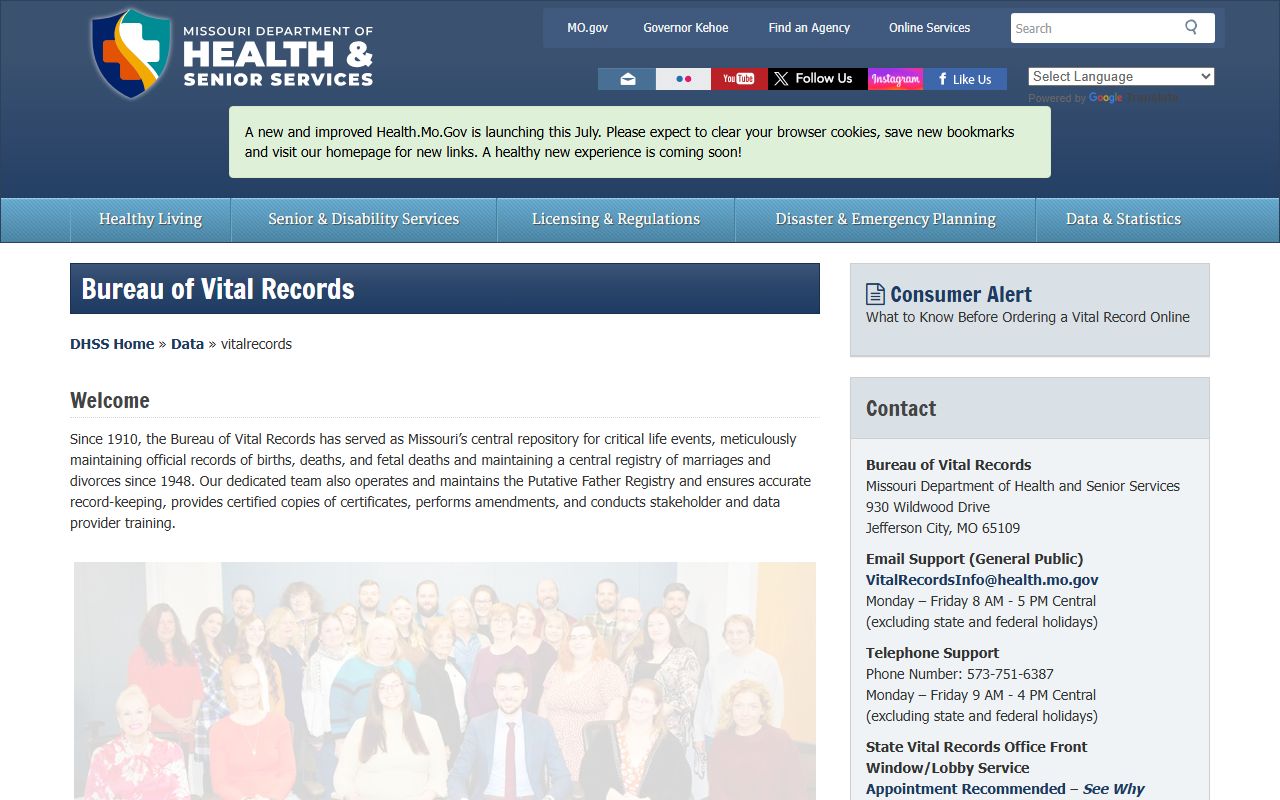The height and width of the screenshot is (800, 1280).
Task: Open the Licensing & Regulations menu
Action: tap(616, 219)
